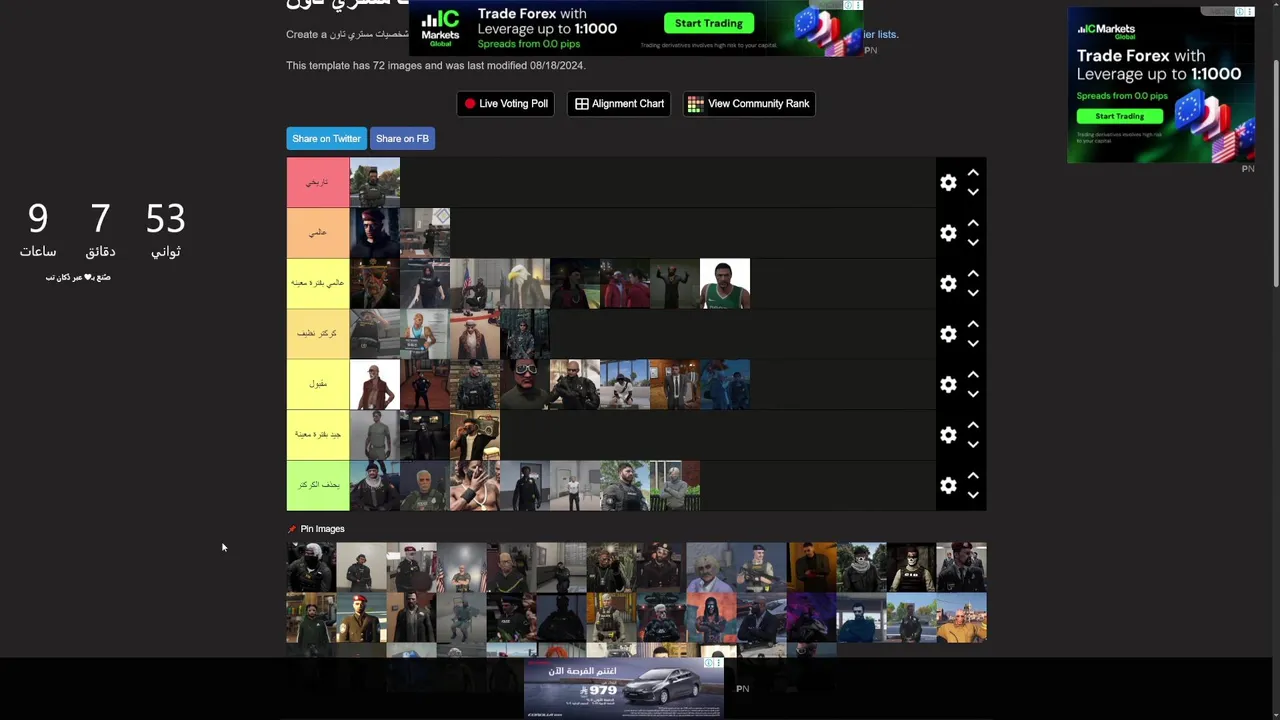Viewport: 1280px width, 720px height.
Task: Move the عالمي tier row down
Action: pyautogui.click(x=973, y=242)
